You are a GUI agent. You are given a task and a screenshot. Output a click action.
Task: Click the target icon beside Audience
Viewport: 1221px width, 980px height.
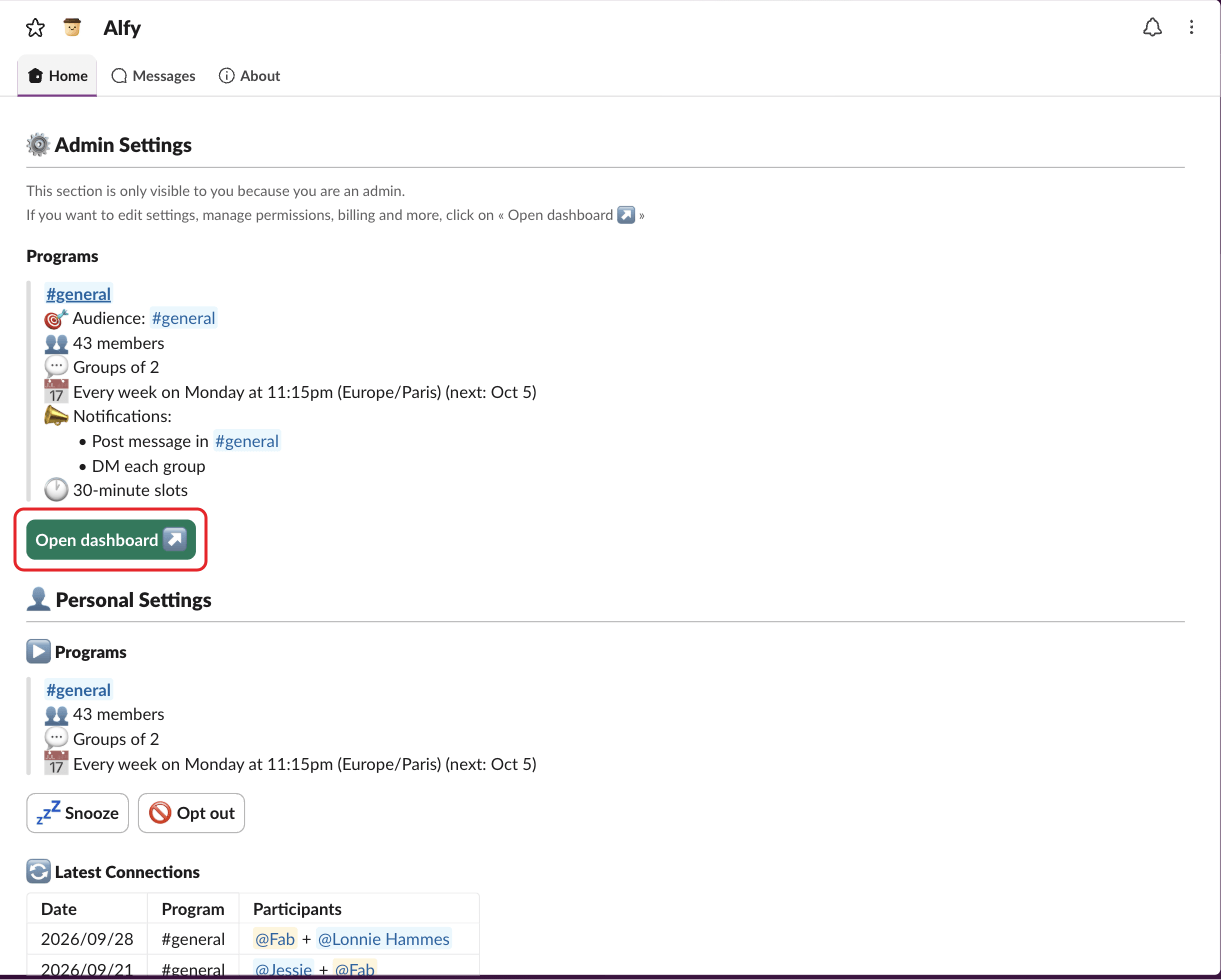click(57, 318)
